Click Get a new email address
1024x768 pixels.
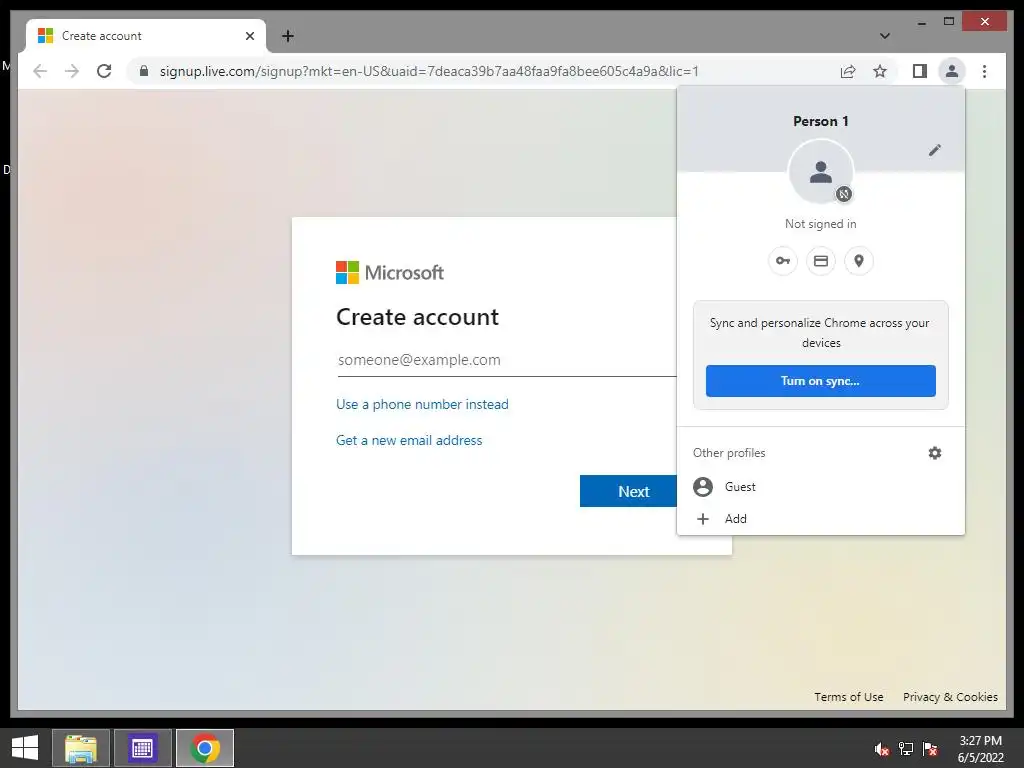(409, 440)
